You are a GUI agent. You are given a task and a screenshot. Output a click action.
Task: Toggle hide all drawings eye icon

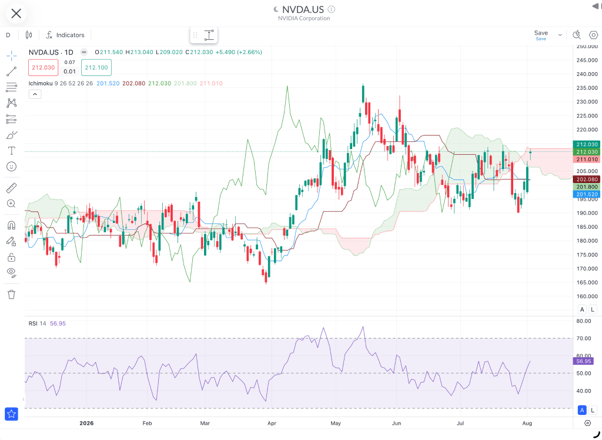12,273
